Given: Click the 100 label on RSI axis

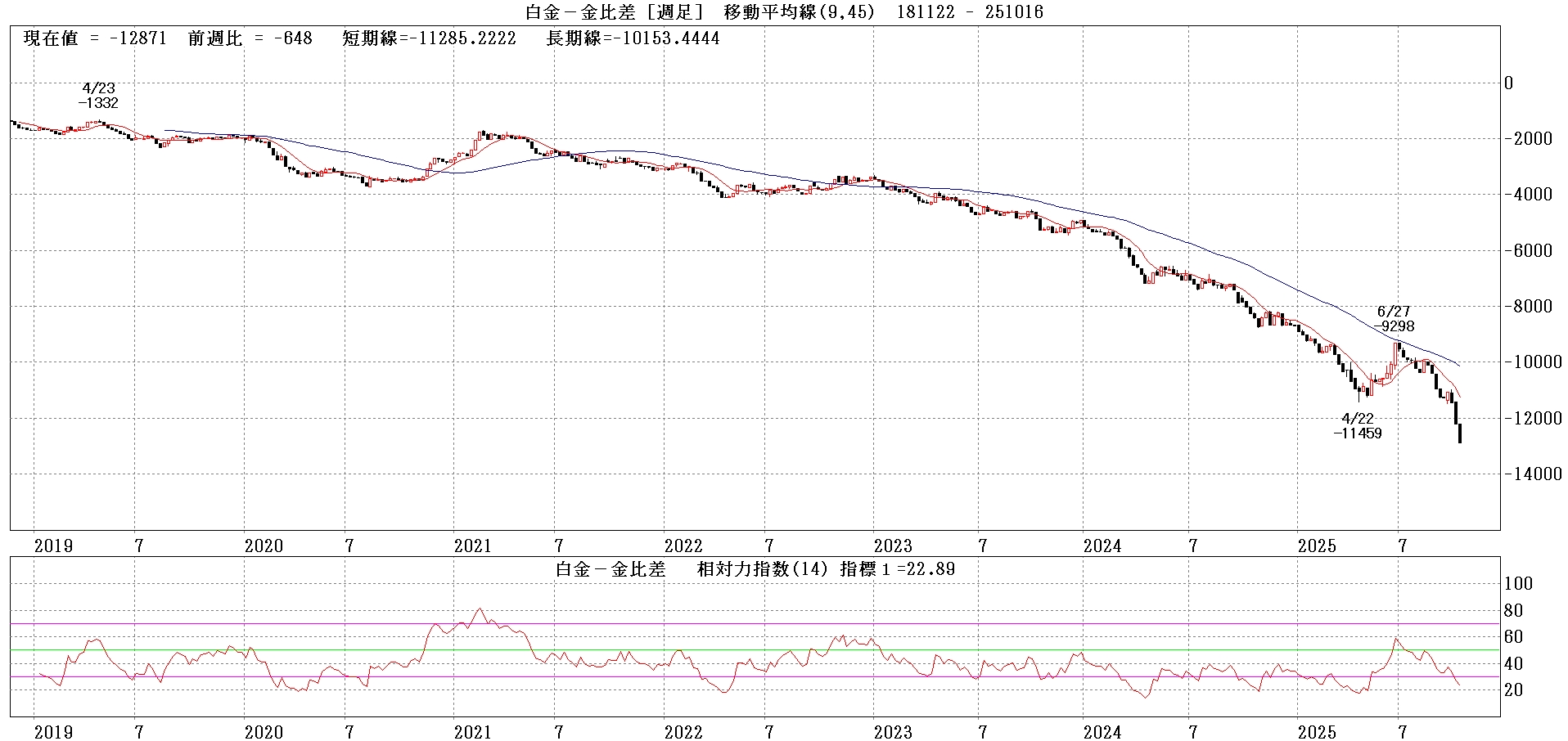Looking at the screenshot, I should 1519,584.
